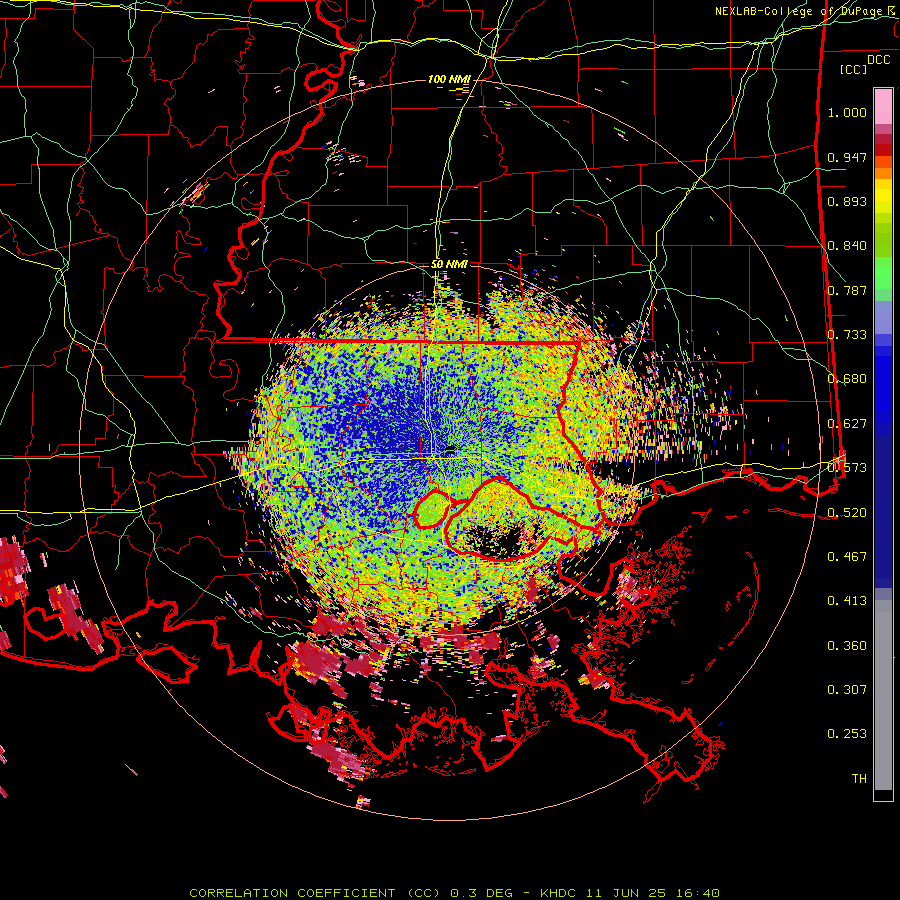Click the 0.573 legend value
Viewport: 900px width, 900px height.
click(847, 468)
